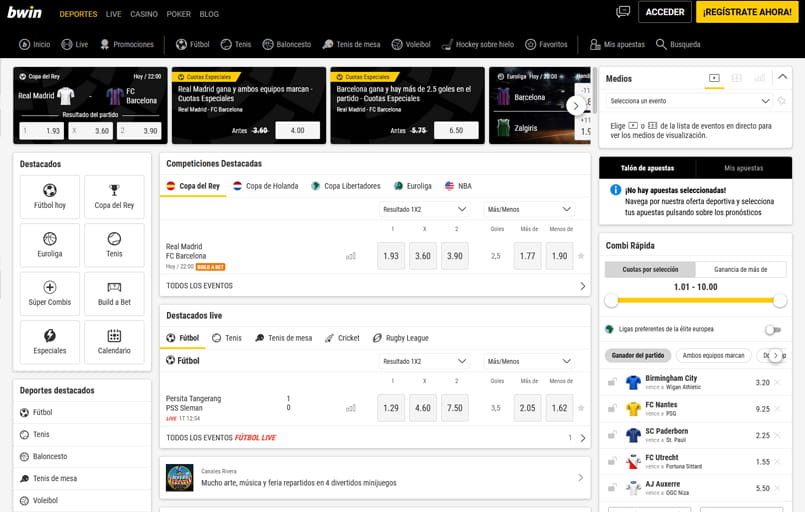Open Mis apuestas tab in bet slip
805x512 pixels.
[x=743, y=168]
